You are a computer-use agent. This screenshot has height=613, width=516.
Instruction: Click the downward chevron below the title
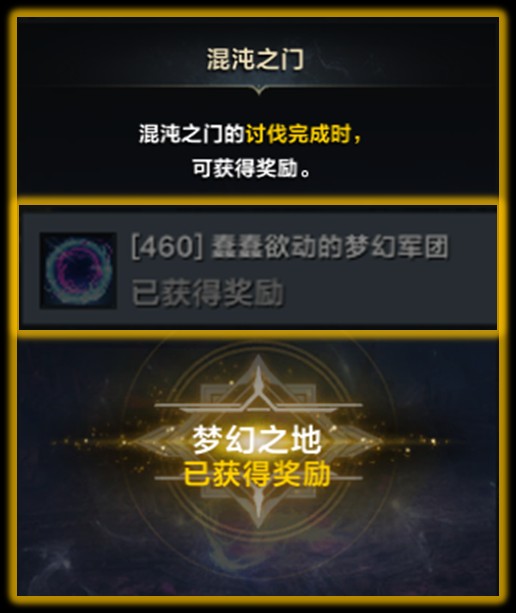click(258, 91)
